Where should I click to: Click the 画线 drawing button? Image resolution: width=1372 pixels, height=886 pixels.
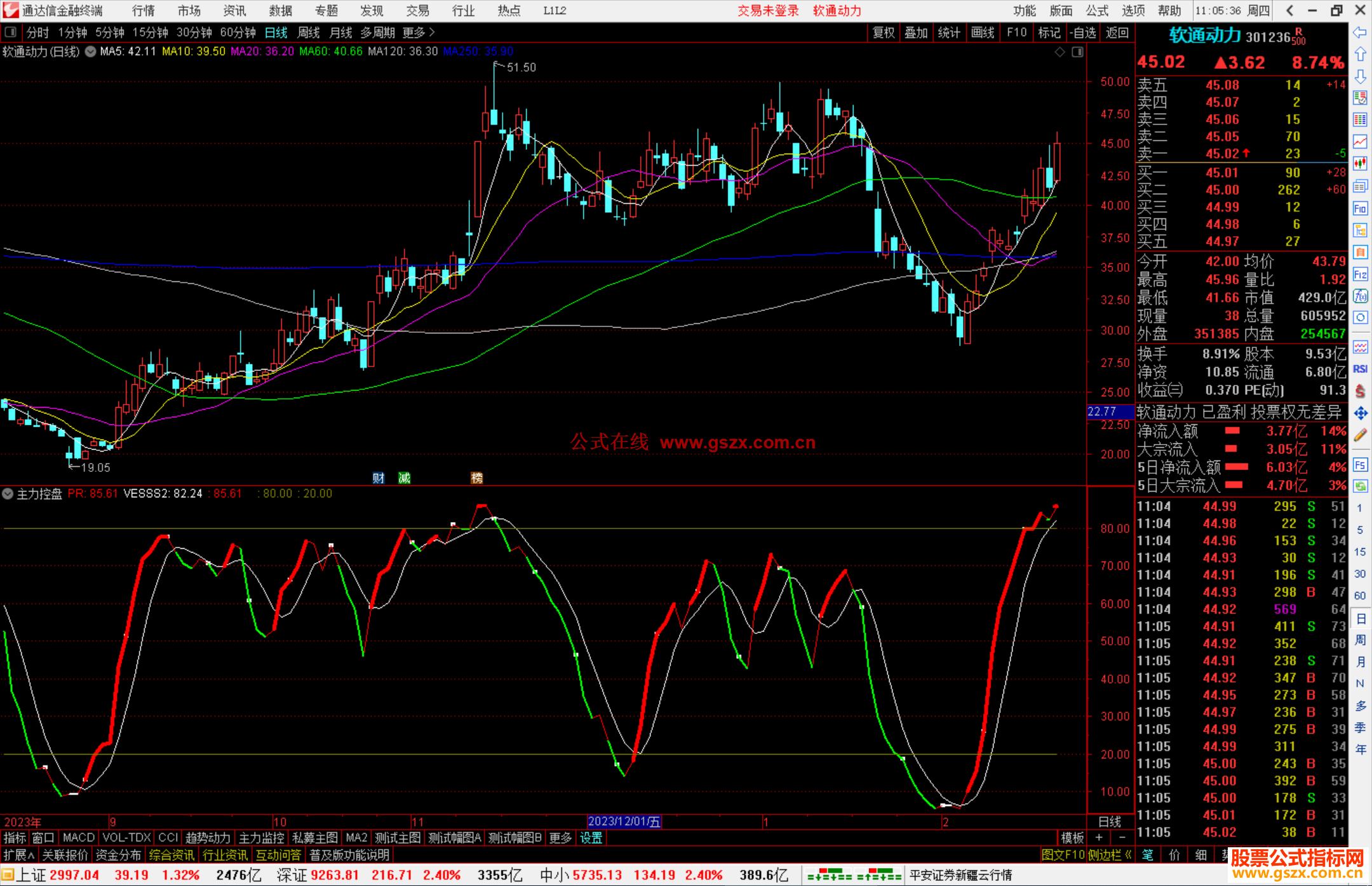tap(982, 32)
